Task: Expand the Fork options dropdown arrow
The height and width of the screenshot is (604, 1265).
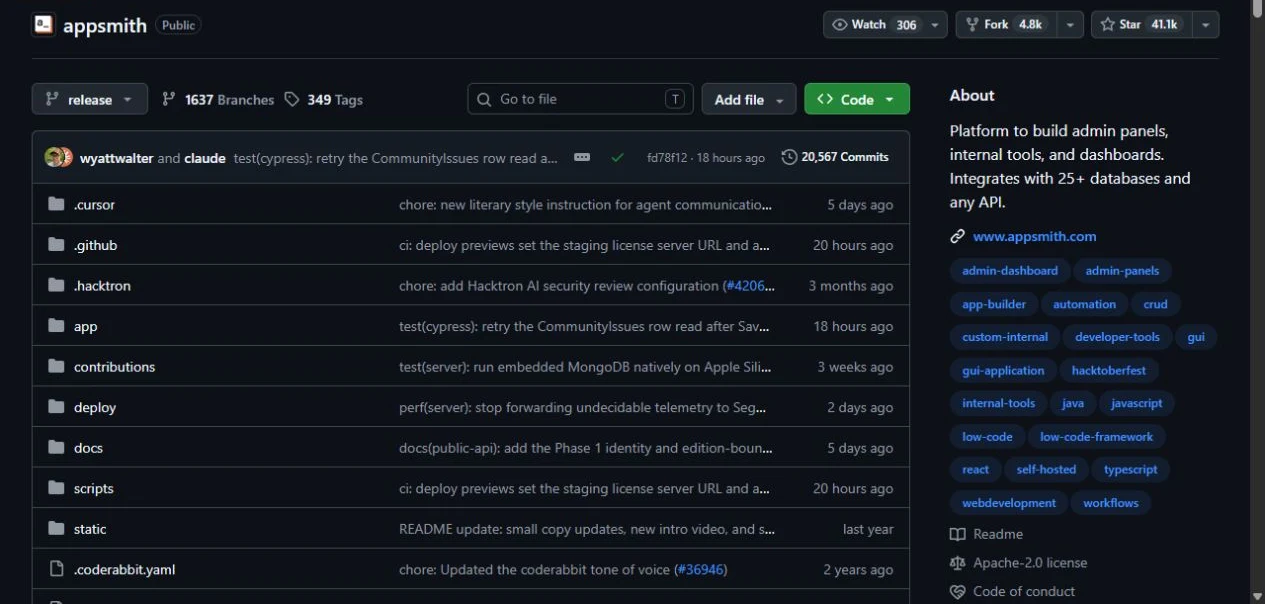Action: point(1071,25)
